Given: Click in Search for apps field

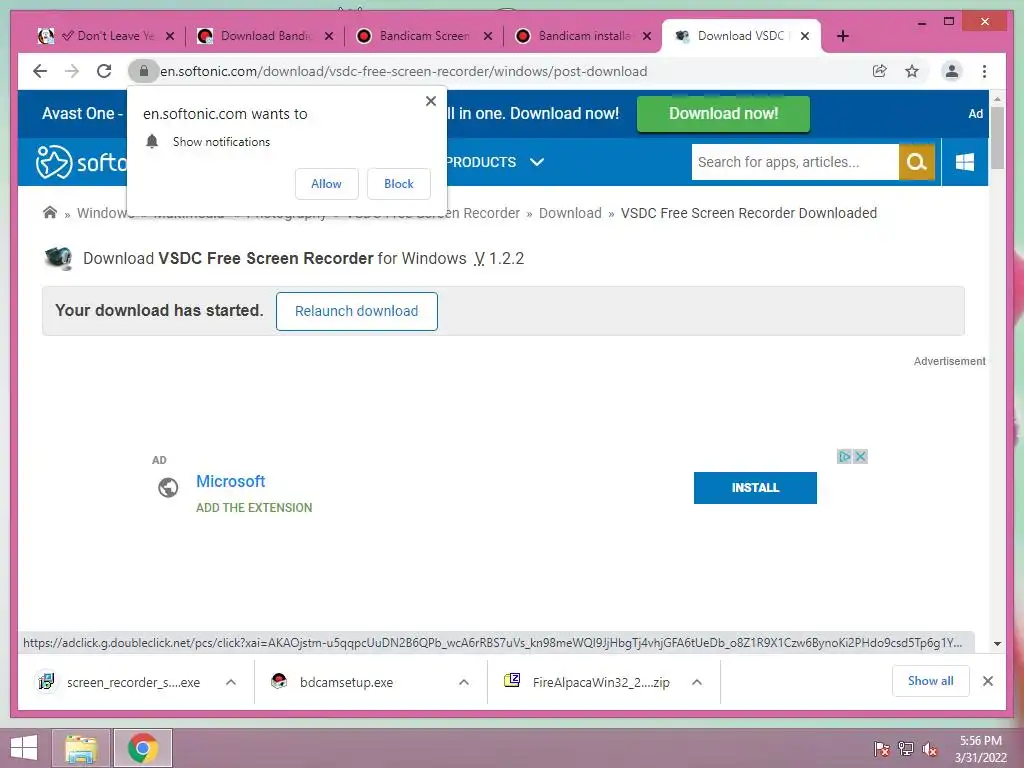Looking at the screenshot, I should click(x=795, y=162).
